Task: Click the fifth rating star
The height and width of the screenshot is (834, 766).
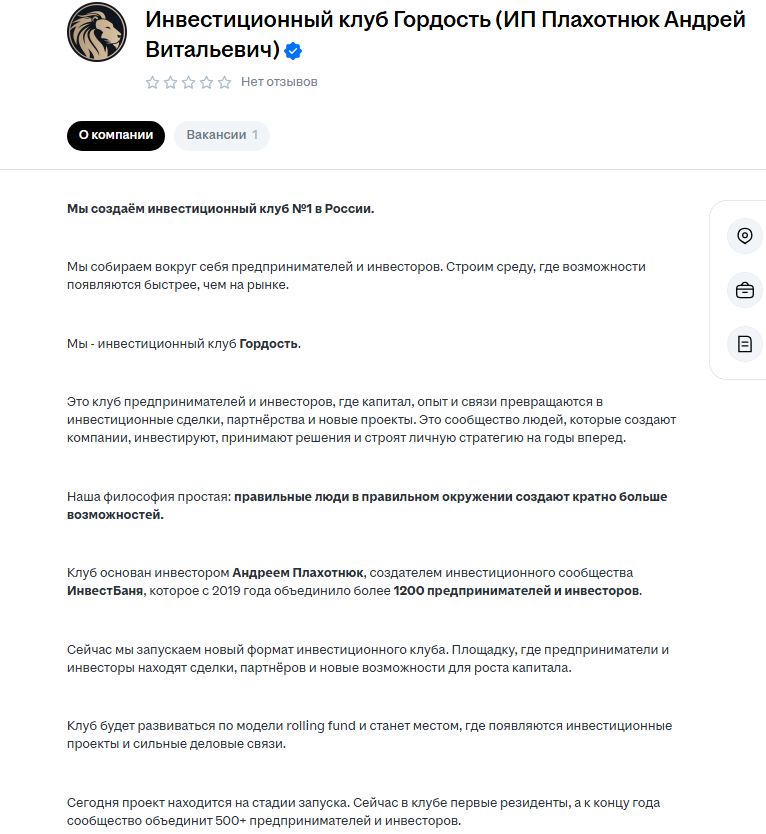Action: 221,83
